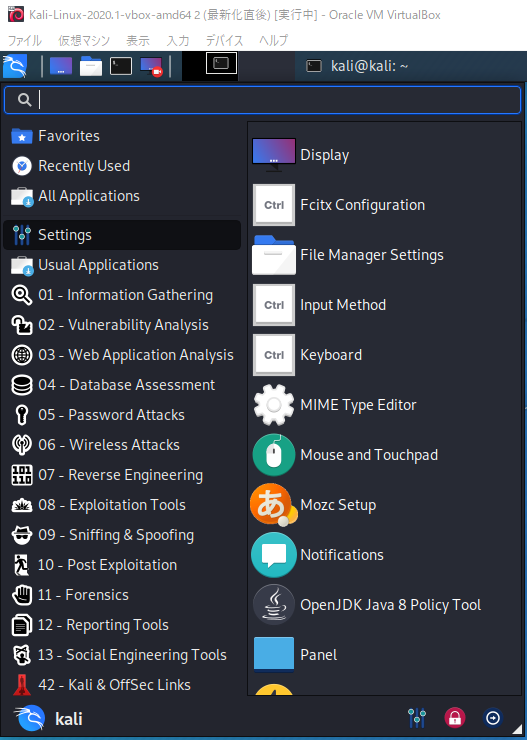Open 02 - Vulnerability Analysis category
The height and width of the screenshot is (740, 527).
[122, 325]
